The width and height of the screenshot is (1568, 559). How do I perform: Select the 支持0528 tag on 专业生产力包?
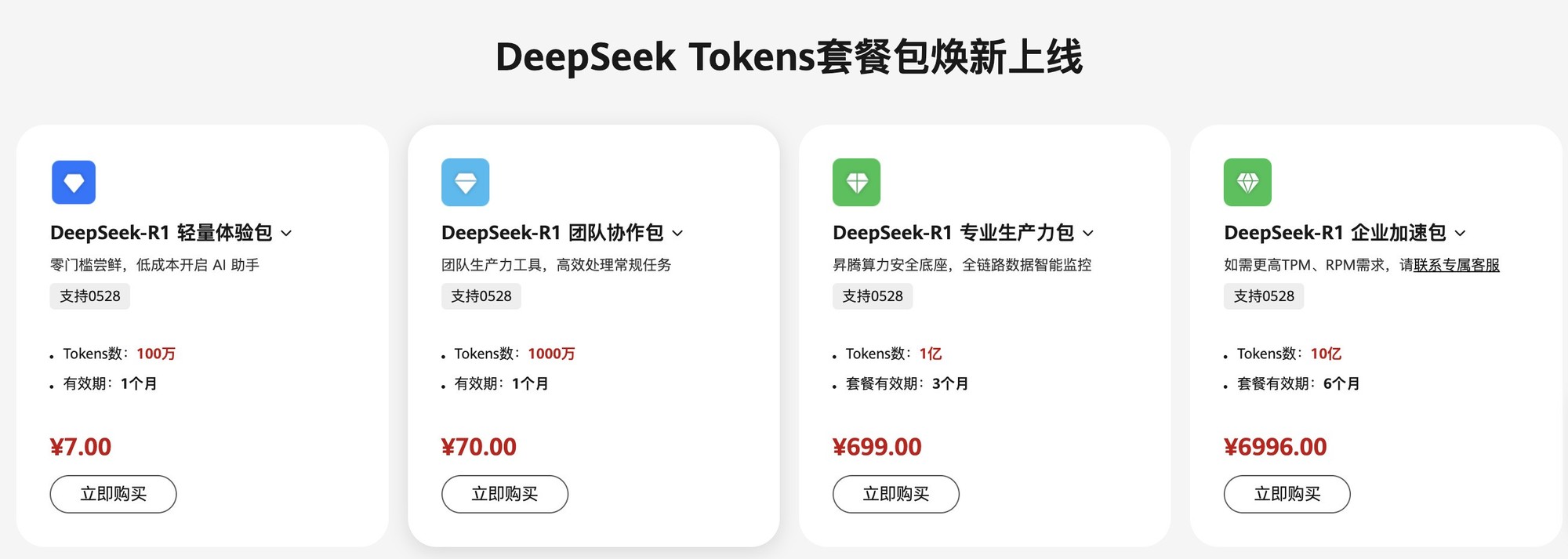pos(873,296)
